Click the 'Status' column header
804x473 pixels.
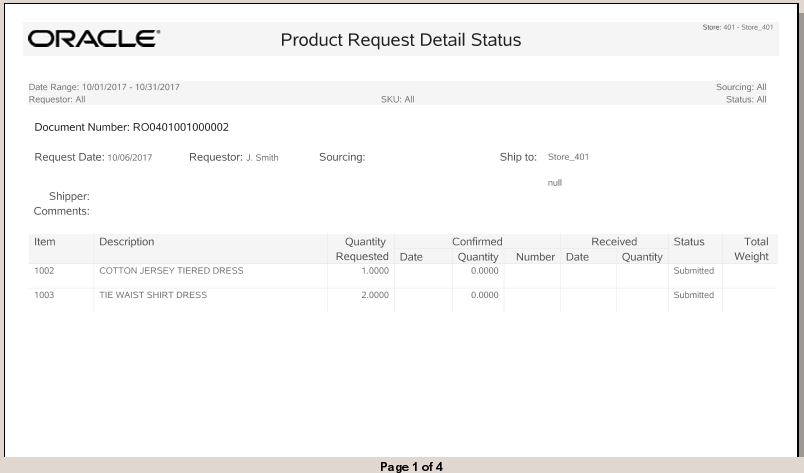689,242
